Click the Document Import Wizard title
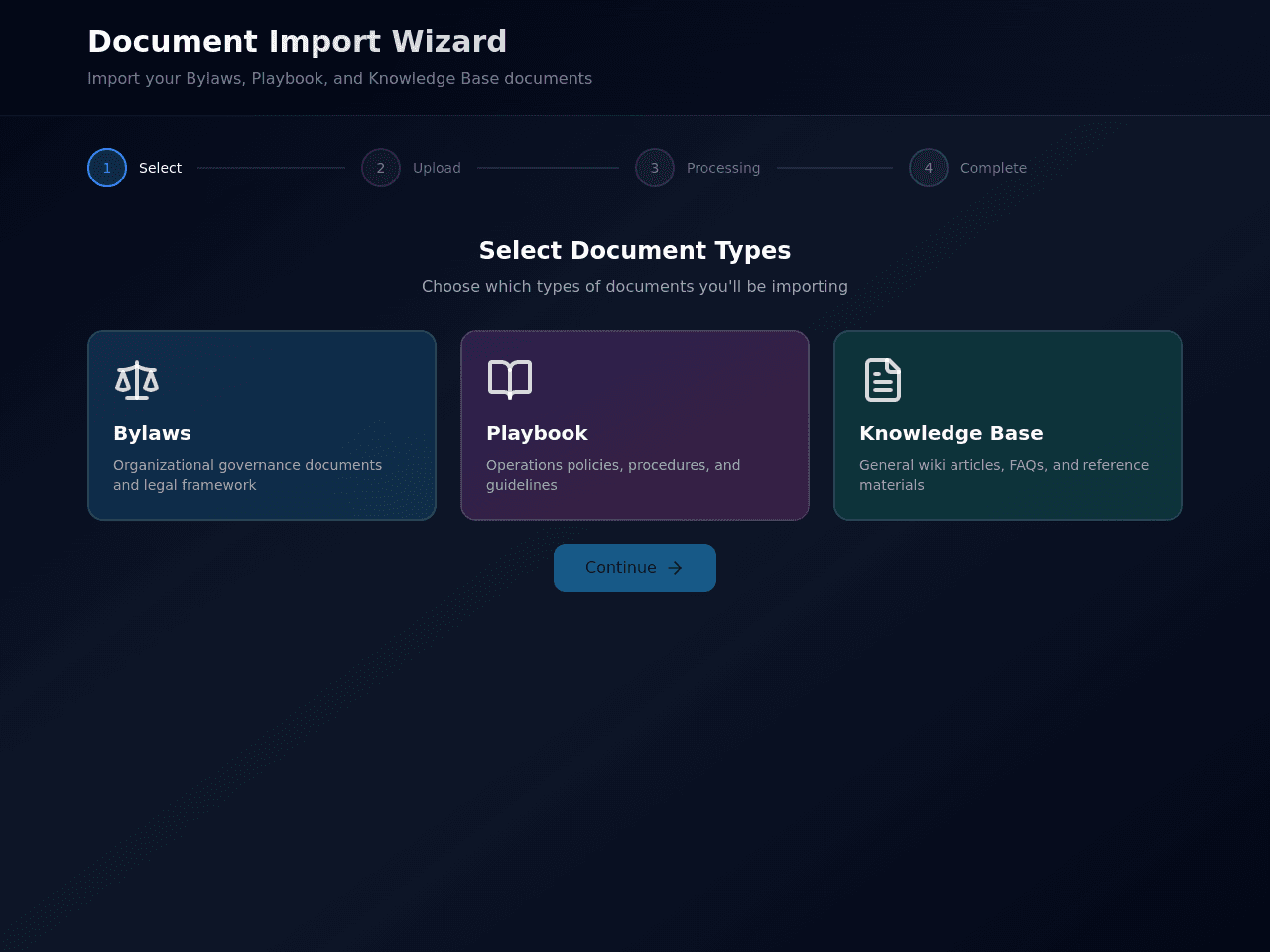The width and height of the screenshot is (1270, 952). (298, 41)
